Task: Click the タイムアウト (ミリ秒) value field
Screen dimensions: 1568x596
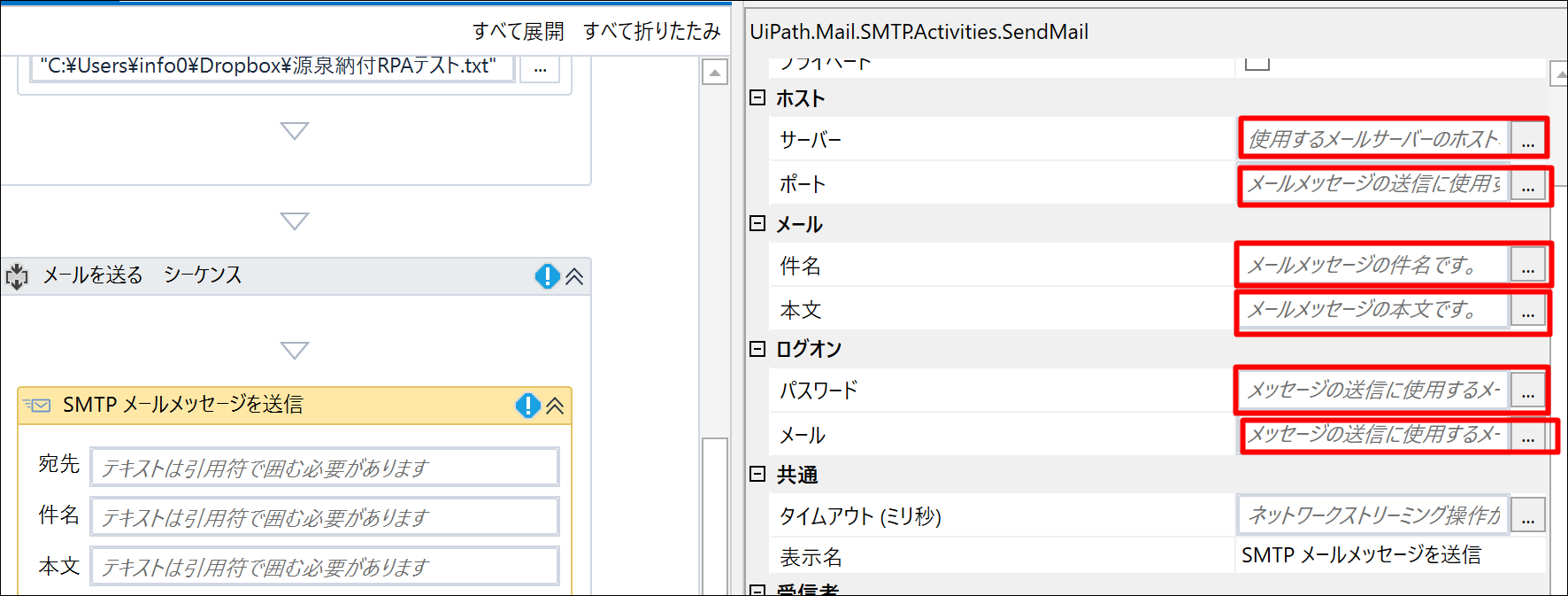Action: coord(1373,515)
